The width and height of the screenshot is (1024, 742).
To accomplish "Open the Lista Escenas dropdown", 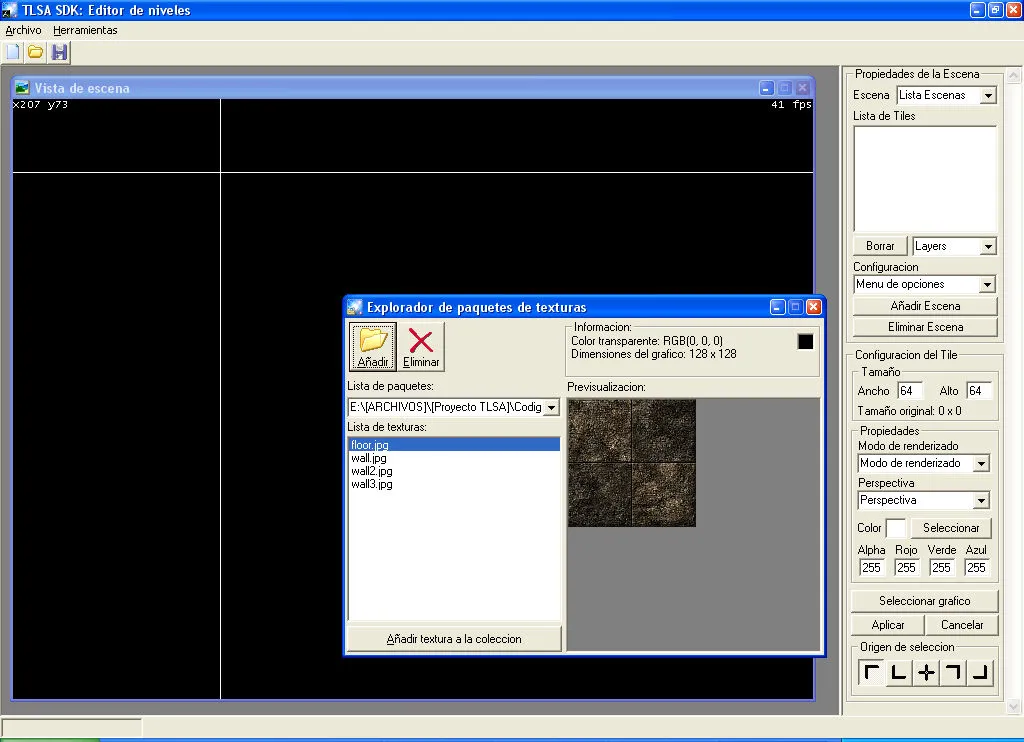I will [x=987, y=96].
